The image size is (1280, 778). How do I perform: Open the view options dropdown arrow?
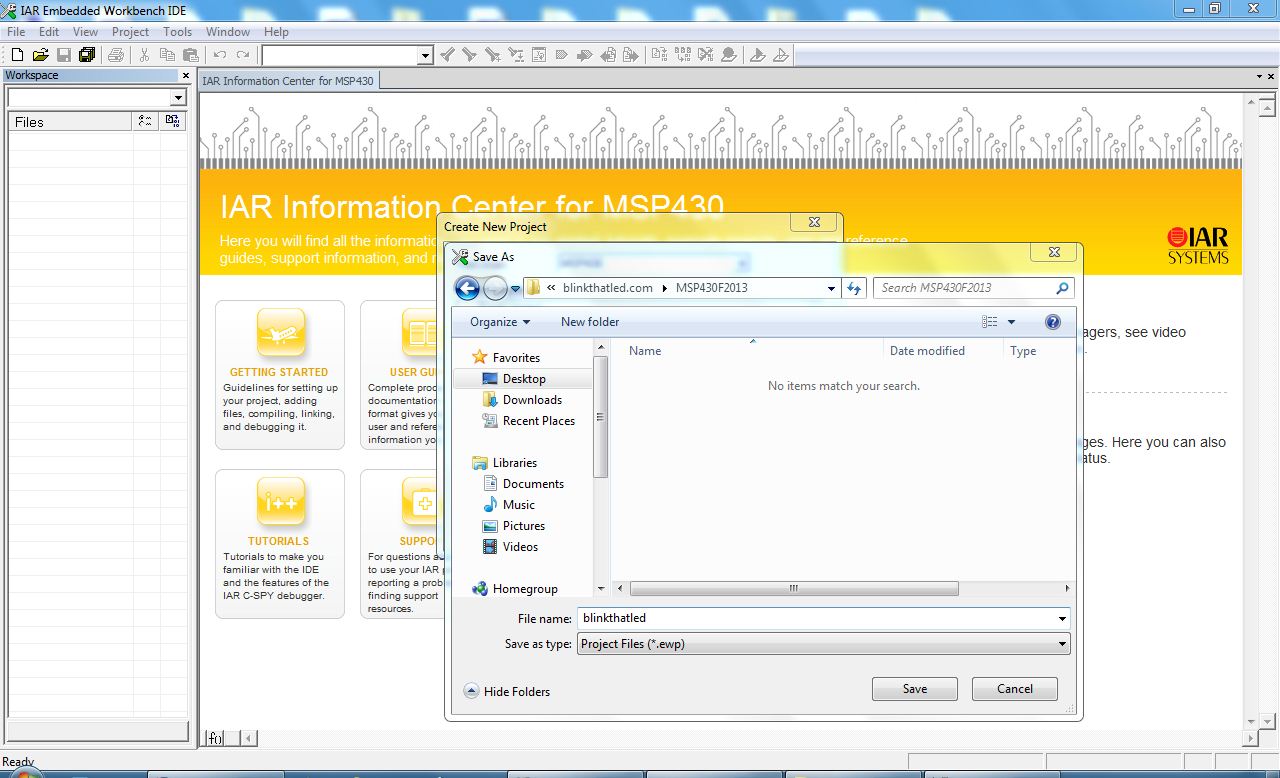[1011, 322]
